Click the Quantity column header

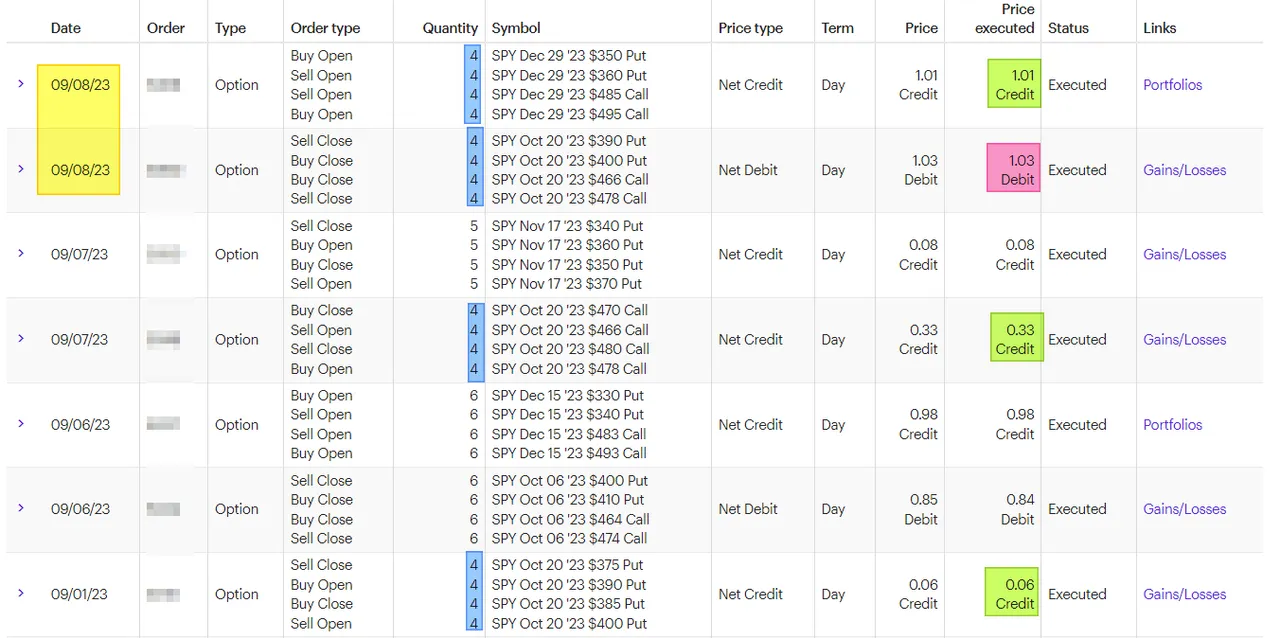click(450, 28)
